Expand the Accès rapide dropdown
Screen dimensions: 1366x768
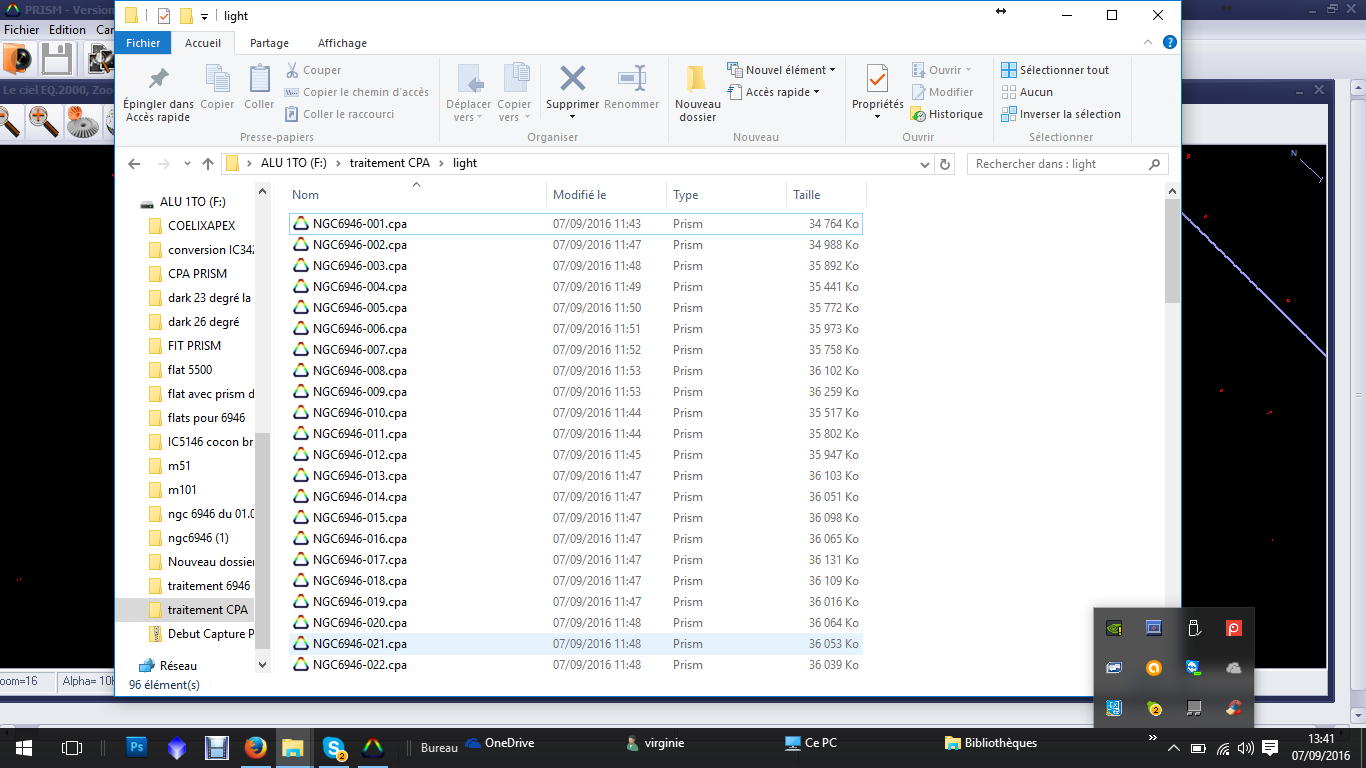[x=773, y=92]
